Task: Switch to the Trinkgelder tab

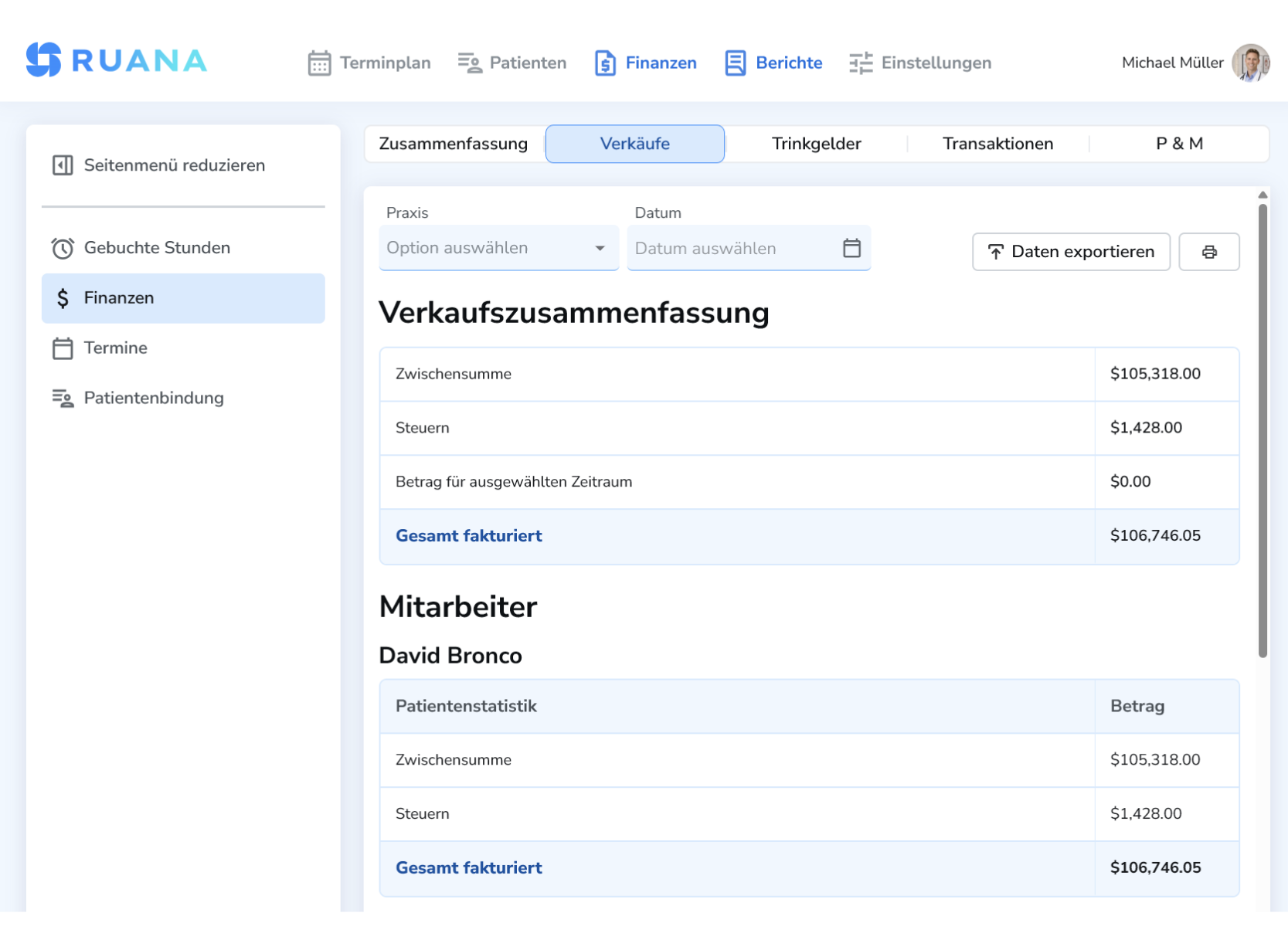Action: pyautogui.click(x=816, y=144)
